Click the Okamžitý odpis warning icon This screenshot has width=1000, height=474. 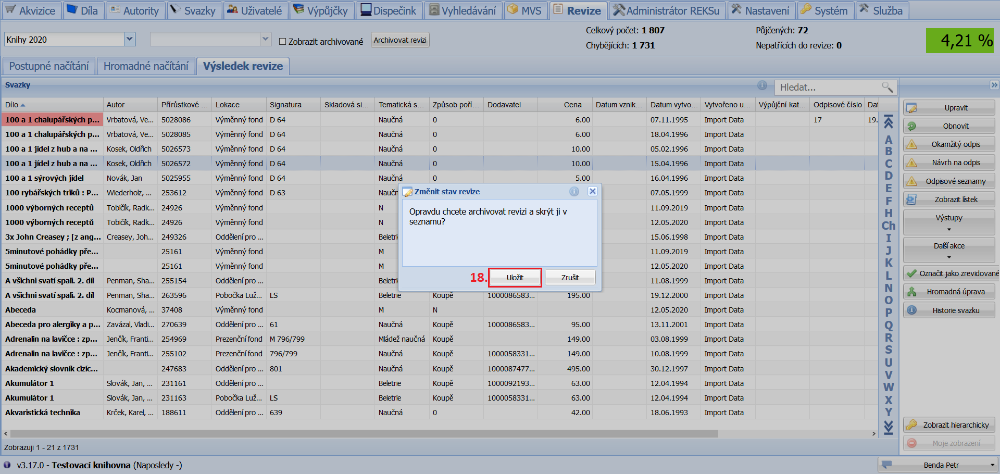click(912, 144)
